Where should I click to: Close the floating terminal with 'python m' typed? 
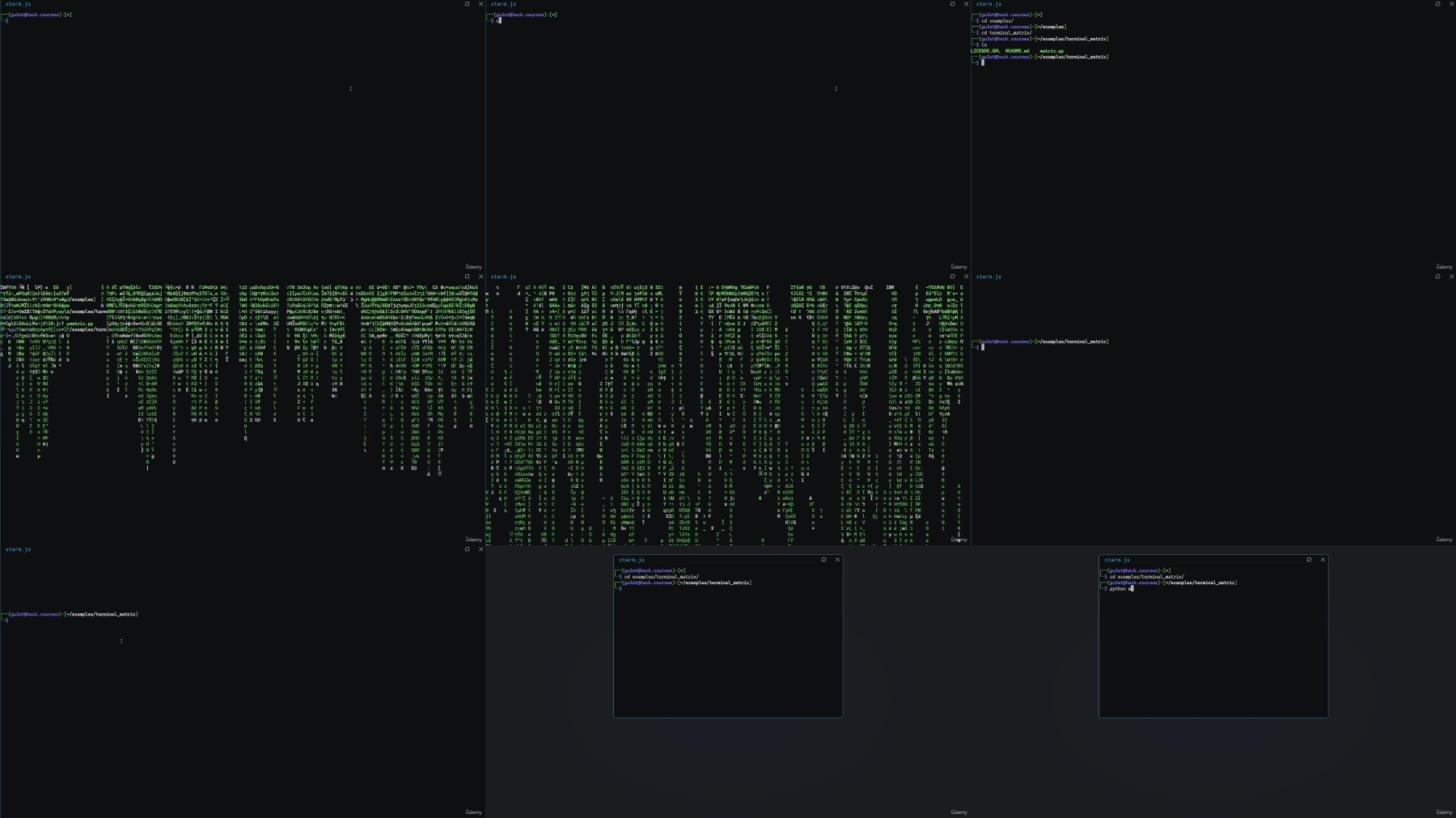pos(1323,560)
